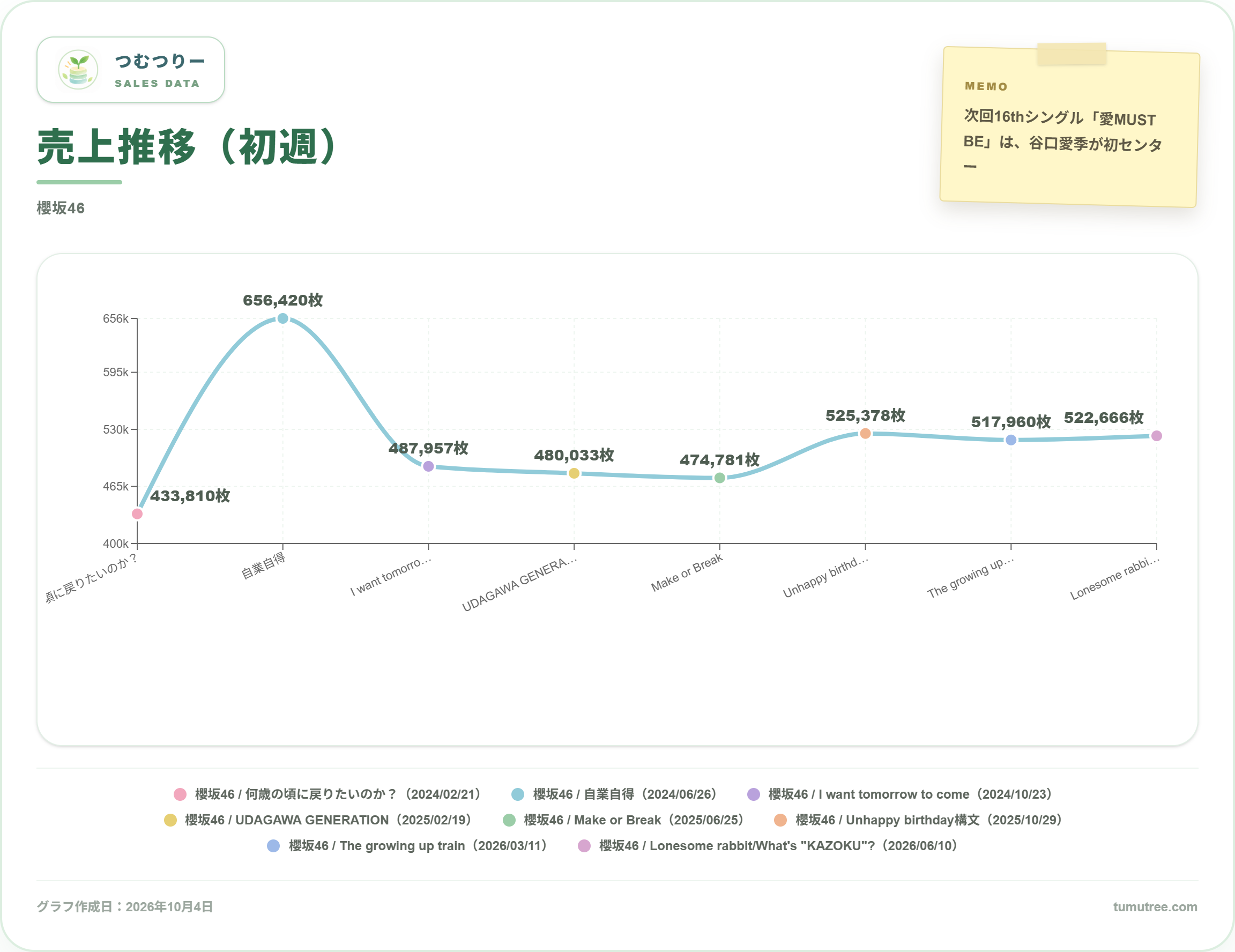
Task: Click the y-axis label 656k
Action: point(115,318)
